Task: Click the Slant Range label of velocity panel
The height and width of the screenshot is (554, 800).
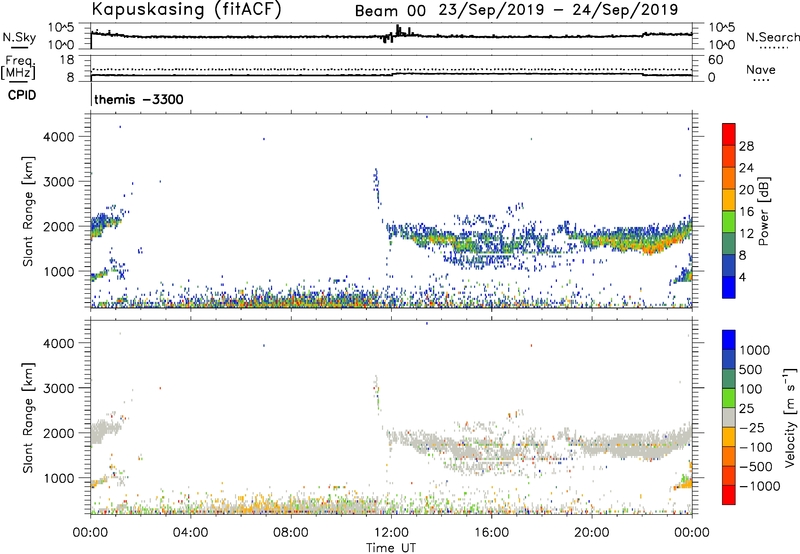Action: pos(28,418)
